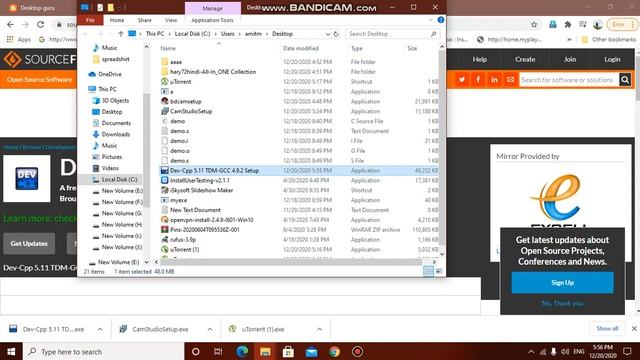Go up one folder level arrow
The image size is (640, 360).
click(120, 34)
